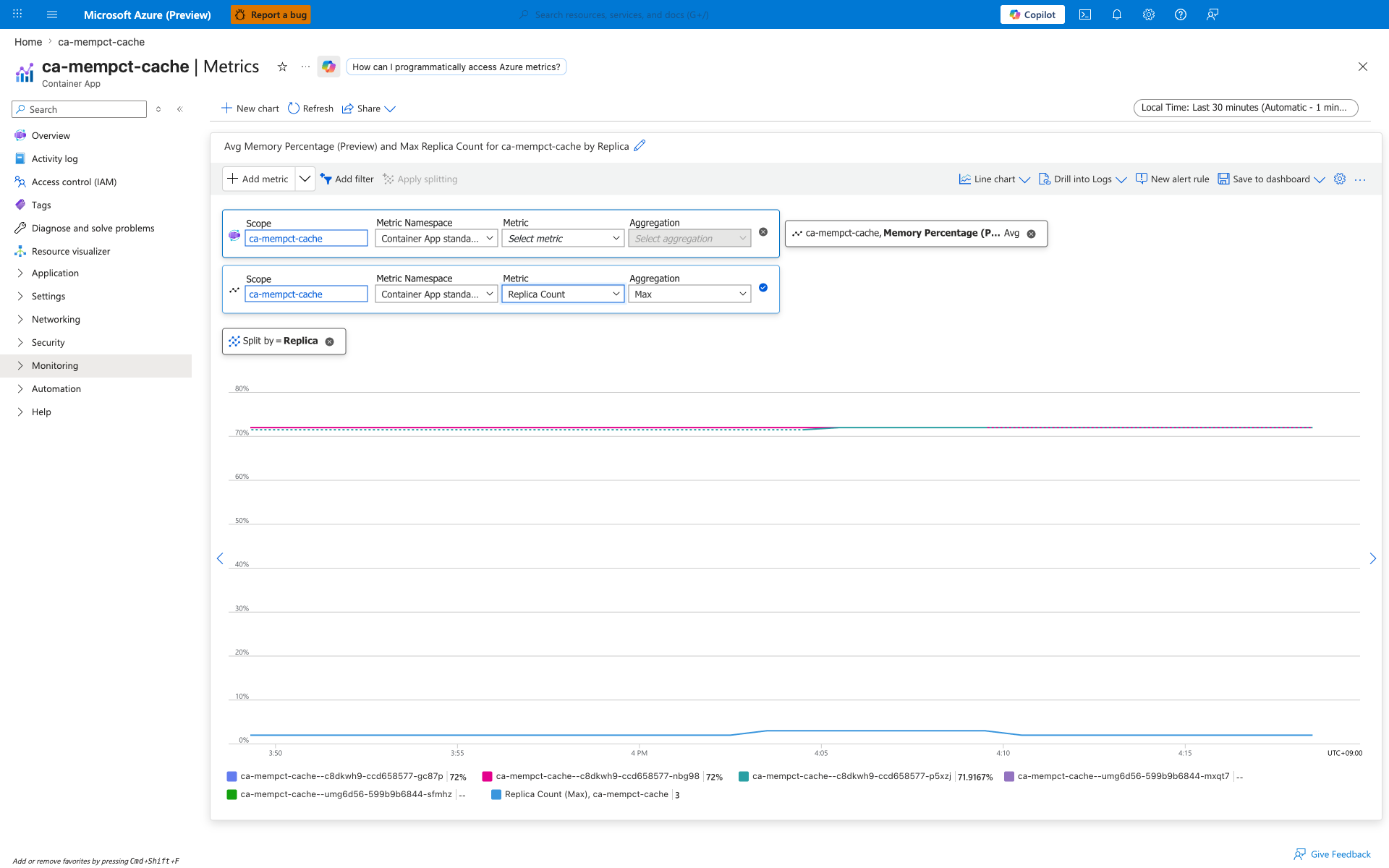Viewport: 1389px width, 868px height.
Task: Open chart more options ellipsis
Action: pos(1360,179)
